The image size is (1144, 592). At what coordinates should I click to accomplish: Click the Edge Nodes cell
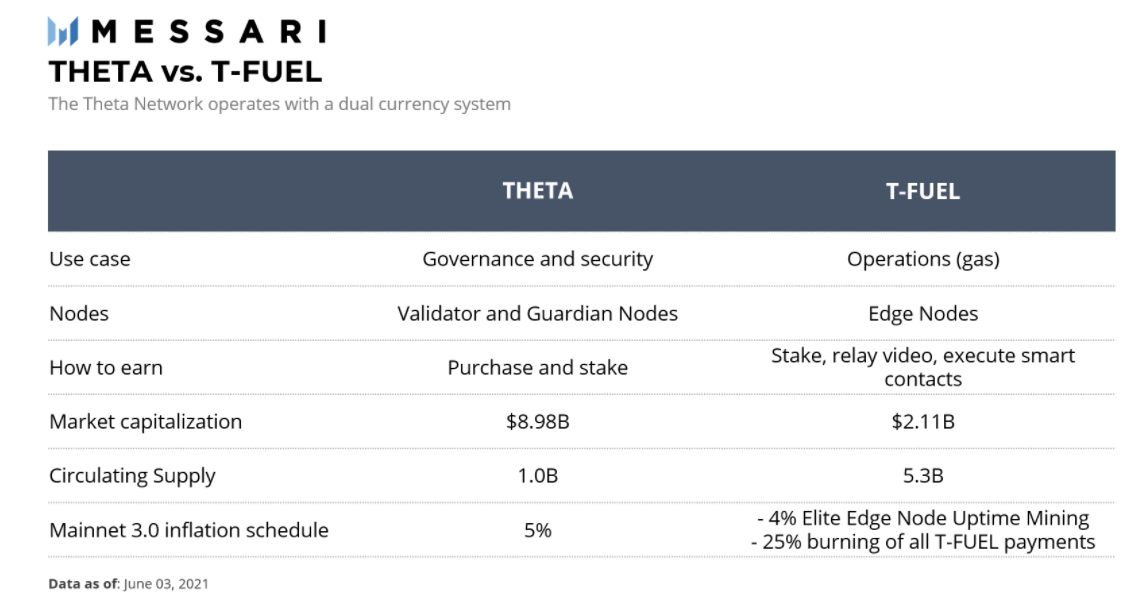[923, 314]
